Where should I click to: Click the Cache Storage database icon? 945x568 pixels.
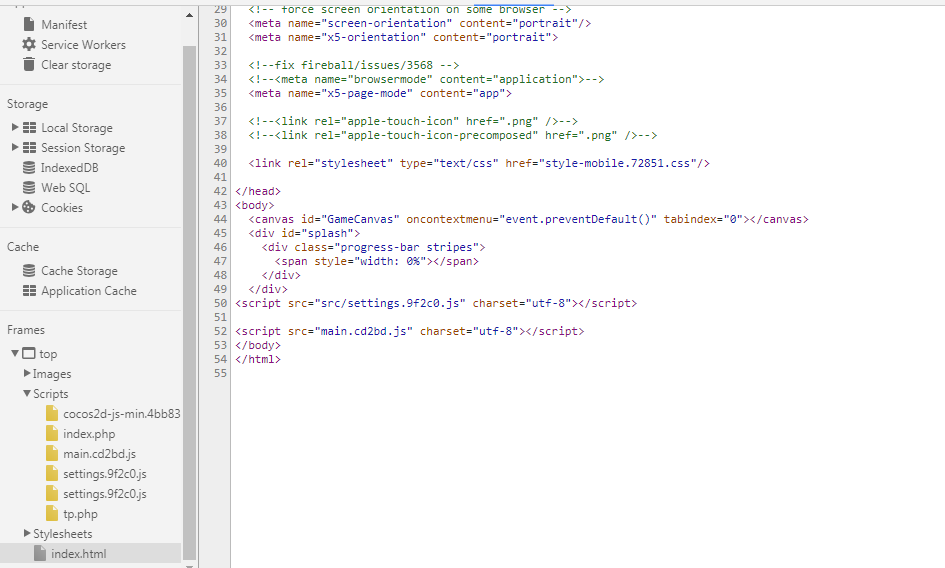(28, 270)
